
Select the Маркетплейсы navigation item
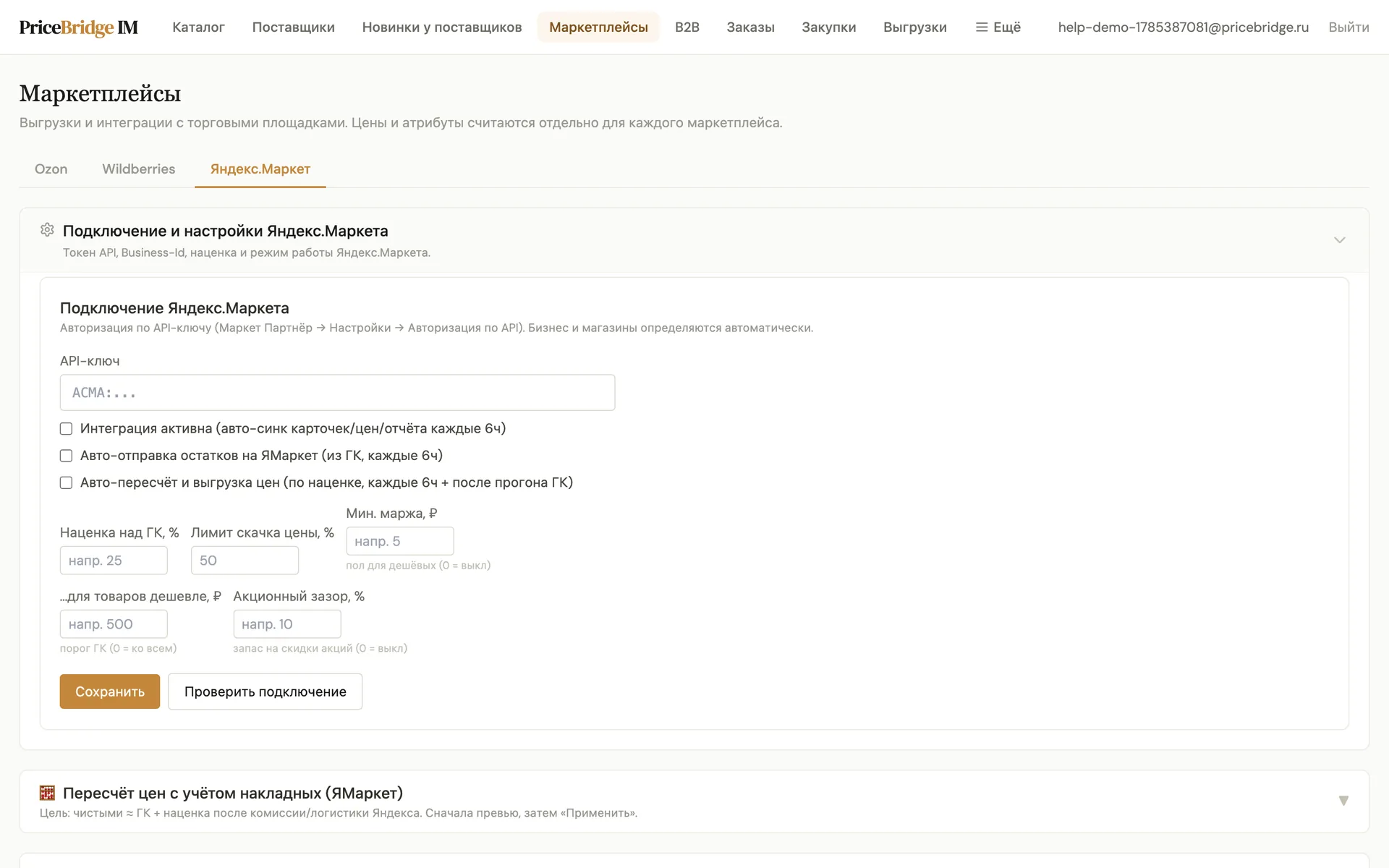tap(598, 27)
